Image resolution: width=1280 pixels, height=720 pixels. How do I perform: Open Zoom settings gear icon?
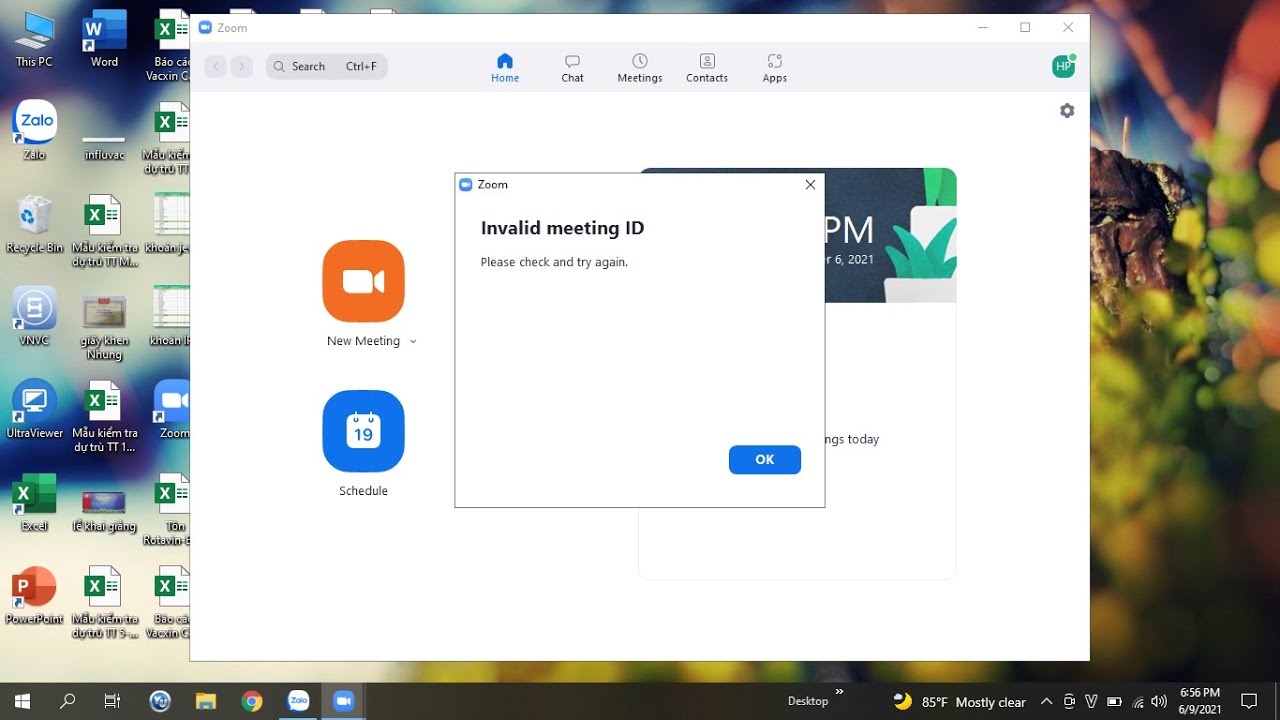(1067, 111)
